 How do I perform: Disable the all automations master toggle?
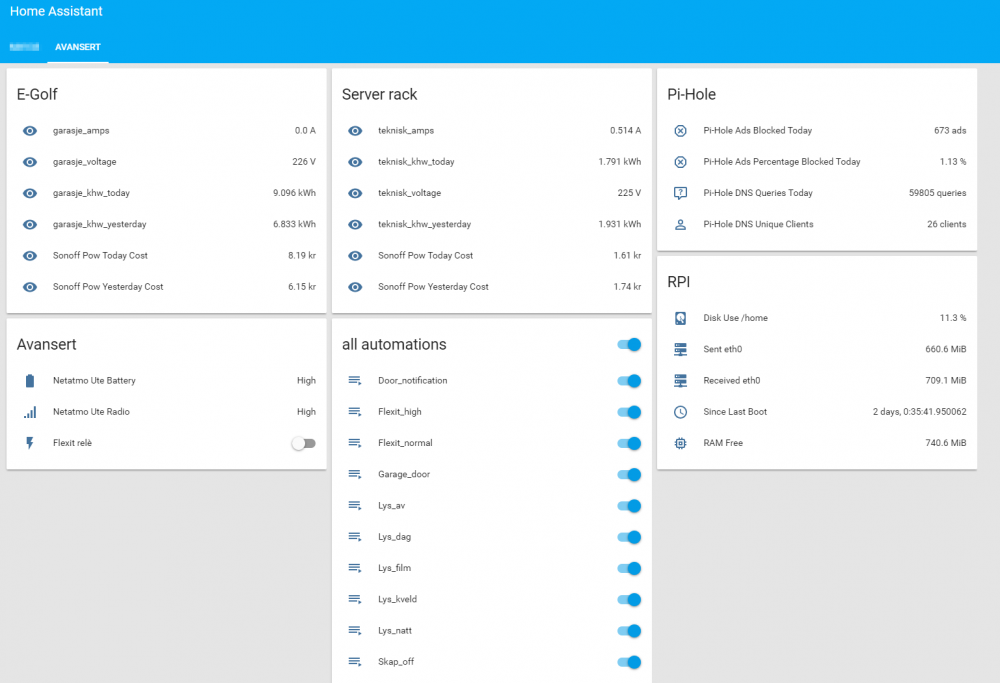tap(629, 345)
